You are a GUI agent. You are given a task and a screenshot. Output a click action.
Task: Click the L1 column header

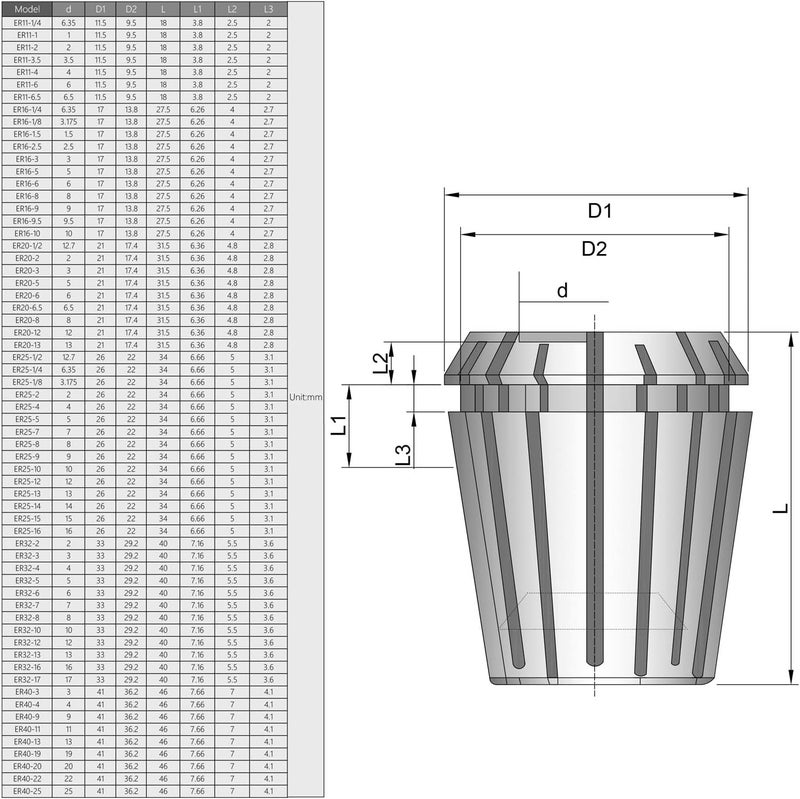(x=196, y=8)
